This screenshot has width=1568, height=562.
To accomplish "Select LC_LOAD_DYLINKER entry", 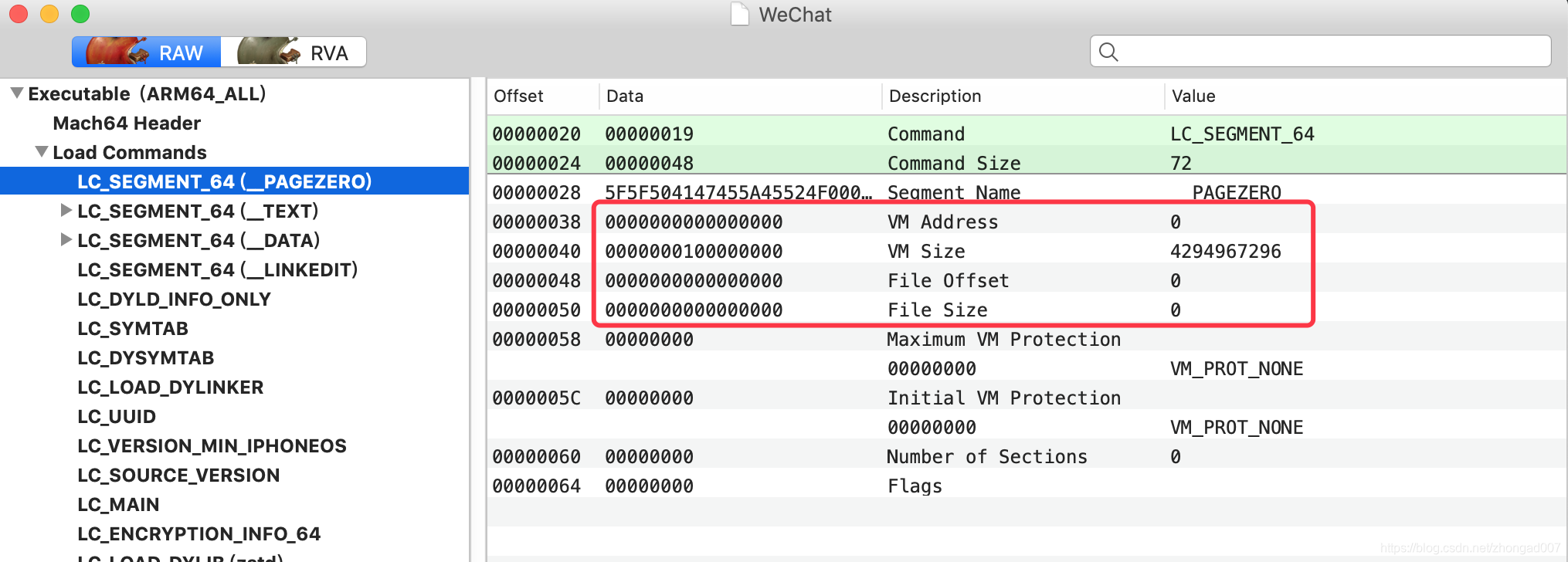I will tap(171, 387).
